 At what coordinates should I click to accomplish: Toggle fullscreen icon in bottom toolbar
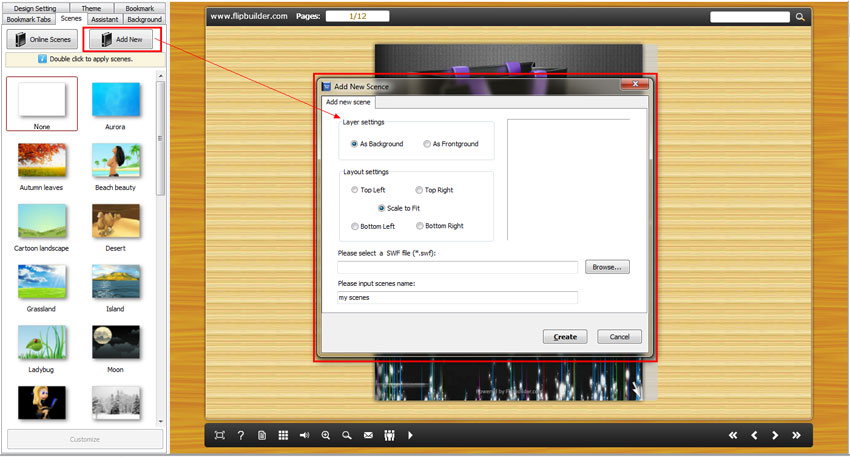click(219, 436)
